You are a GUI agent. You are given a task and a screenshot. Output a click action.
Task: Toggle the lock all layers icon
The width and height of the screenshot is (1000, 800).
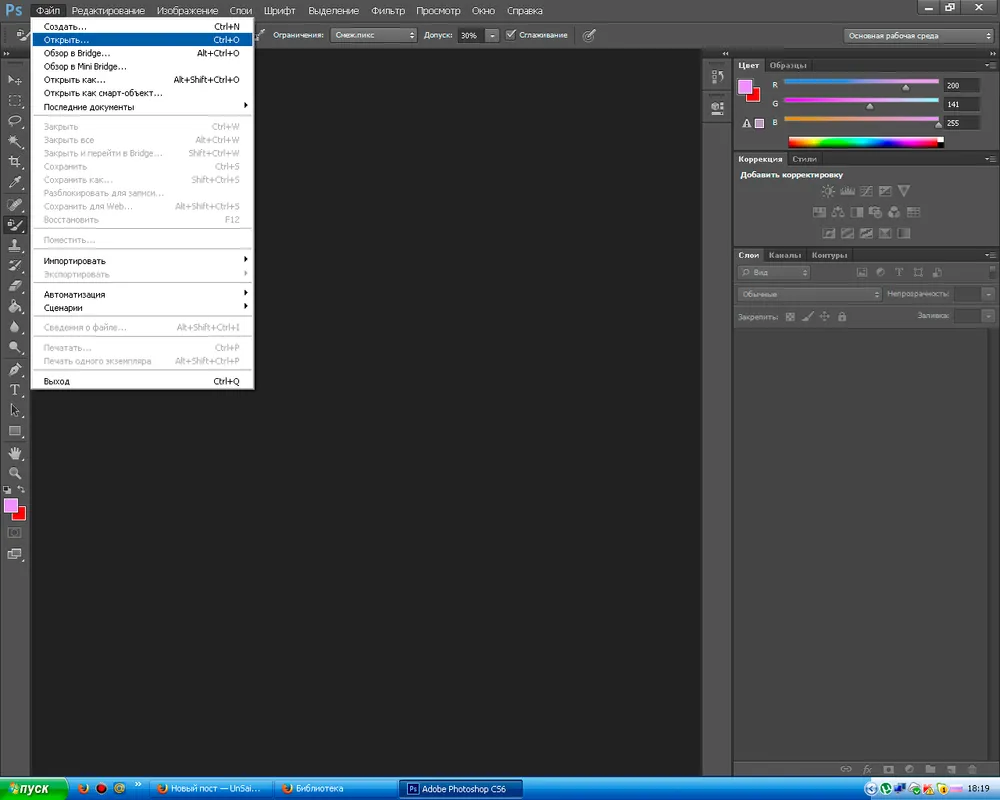[842, 316]
